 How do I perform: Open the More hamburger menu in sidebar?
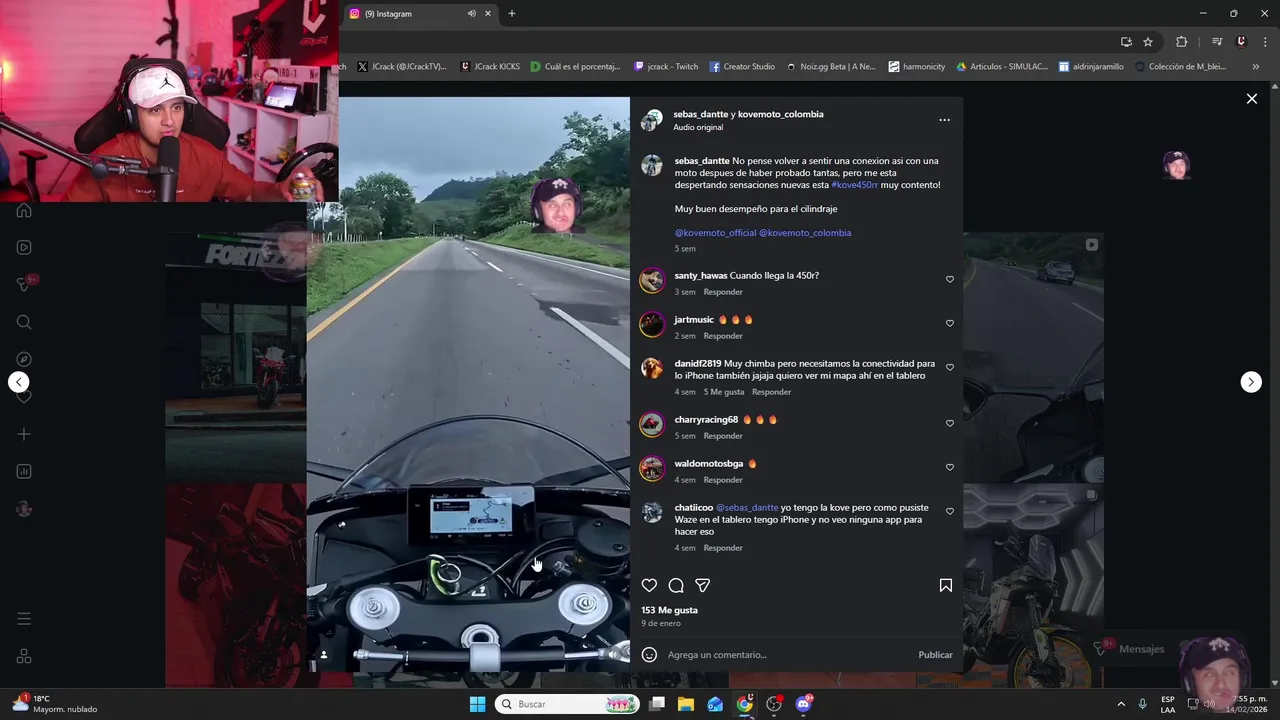point(24,619)
